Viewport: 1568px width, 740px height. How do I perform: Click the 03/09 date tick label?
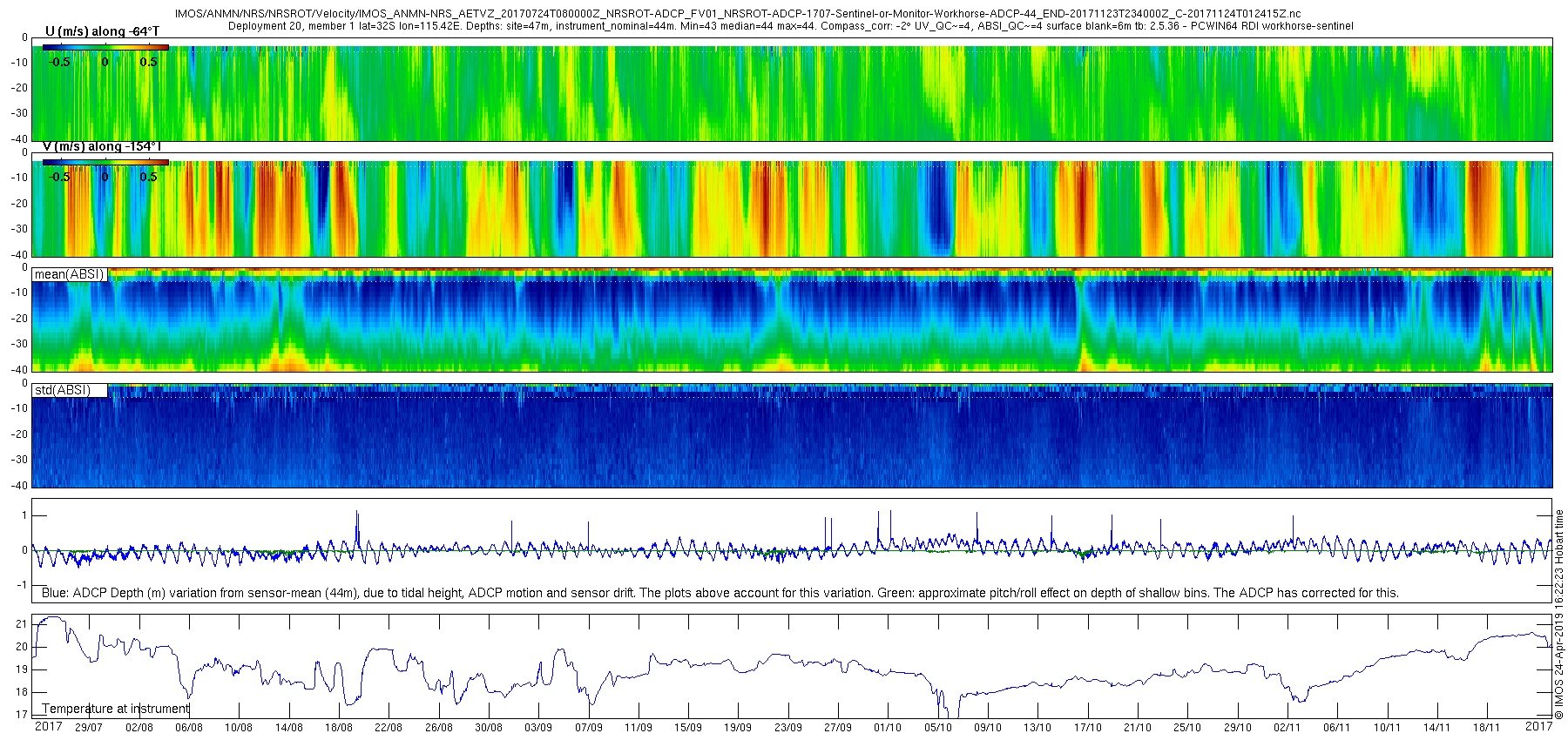[538, 728]
